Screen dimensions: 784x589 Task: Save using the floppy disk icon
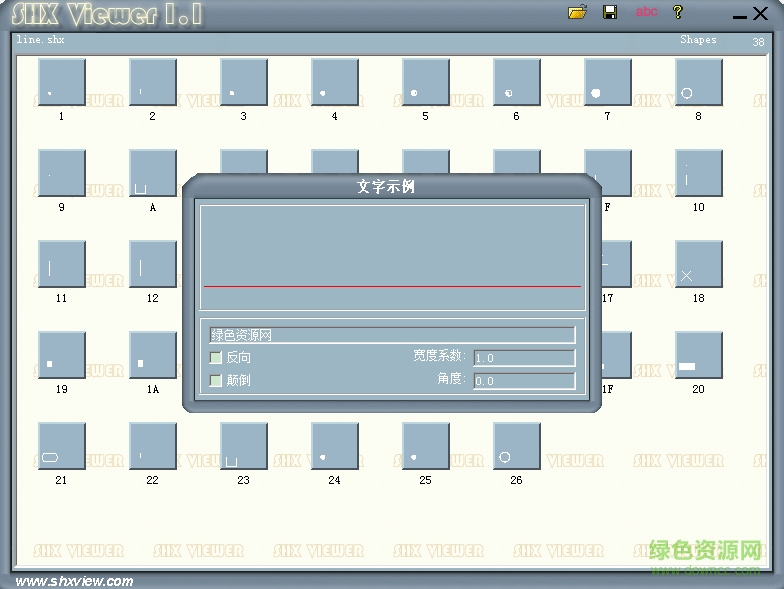610,12
